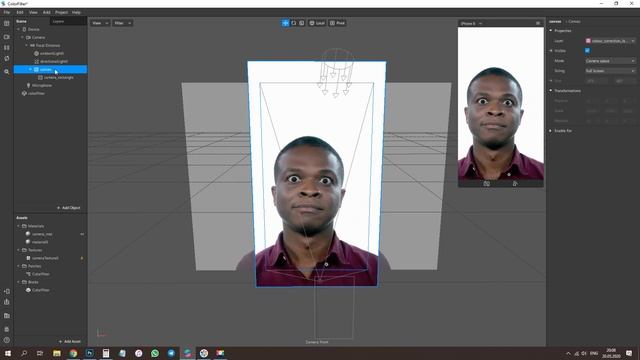Open the layout panel icon in left toolbar

pos(7,23)
